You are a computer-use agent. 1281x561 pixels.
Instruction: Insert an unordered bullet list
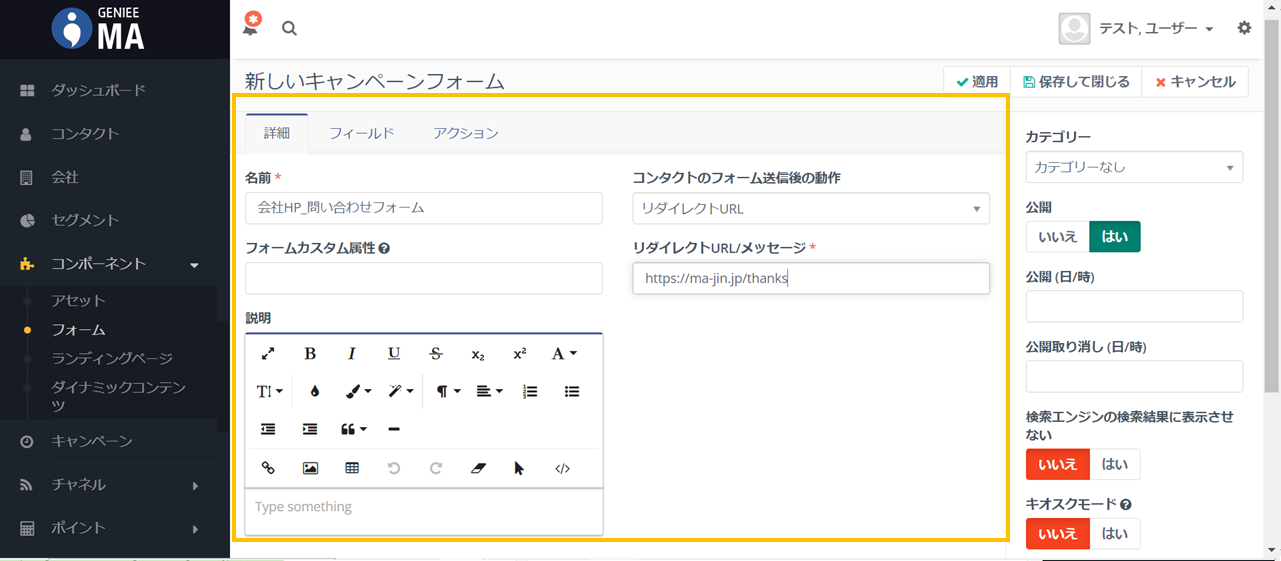[x=572, y=391]
